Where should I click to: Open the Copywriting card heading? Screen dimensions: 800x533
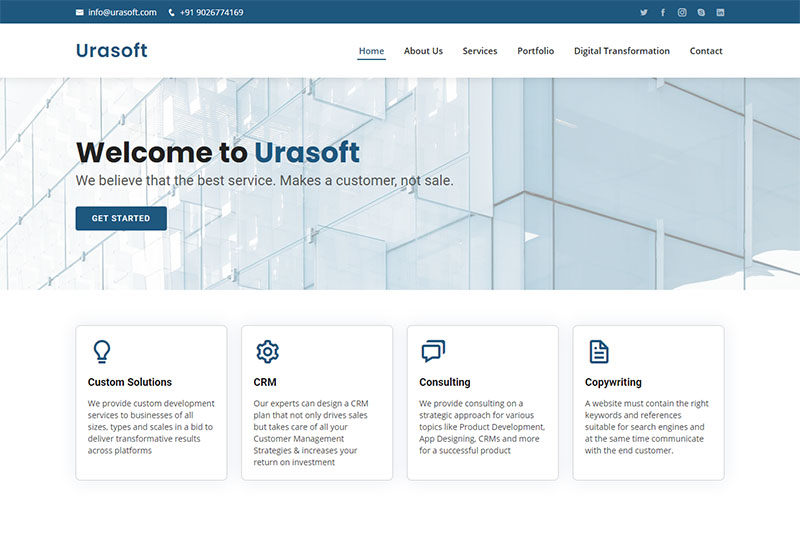click(613, 382)
